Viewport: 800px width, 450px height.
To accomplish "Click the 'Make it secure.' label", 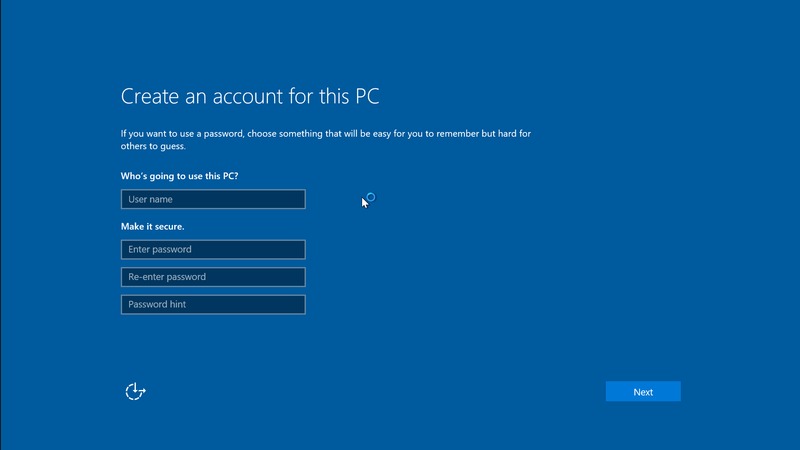I will coord(153,226).
